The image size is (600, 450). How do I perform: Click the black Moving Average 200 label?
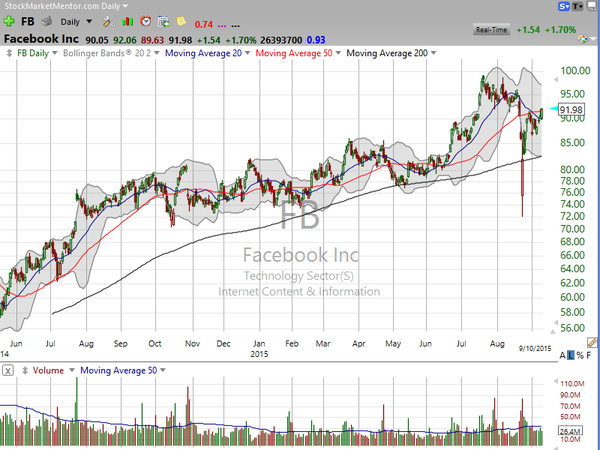tap(387, 53)
